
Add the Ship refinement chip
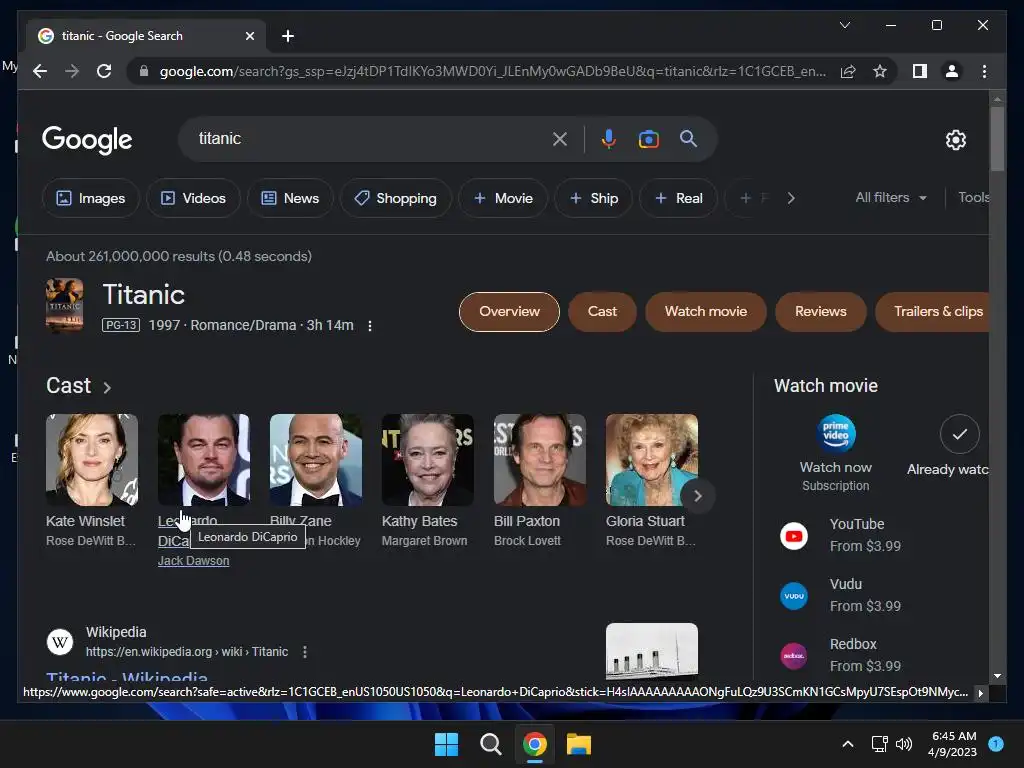click(594, 198)
